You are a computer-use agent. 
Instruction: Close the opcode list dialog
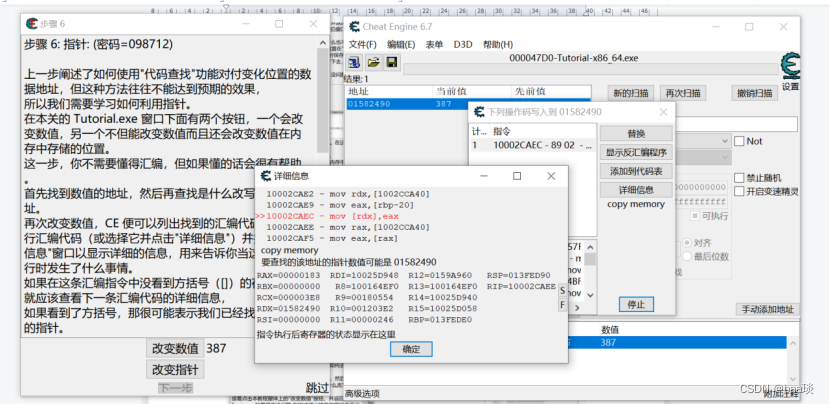tap(663, 112)
